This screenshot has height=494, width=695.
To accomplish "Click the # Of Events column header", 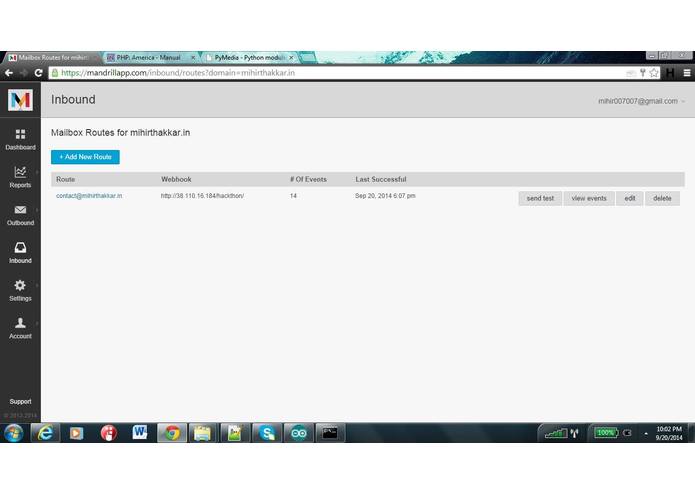I will point(308,179).
